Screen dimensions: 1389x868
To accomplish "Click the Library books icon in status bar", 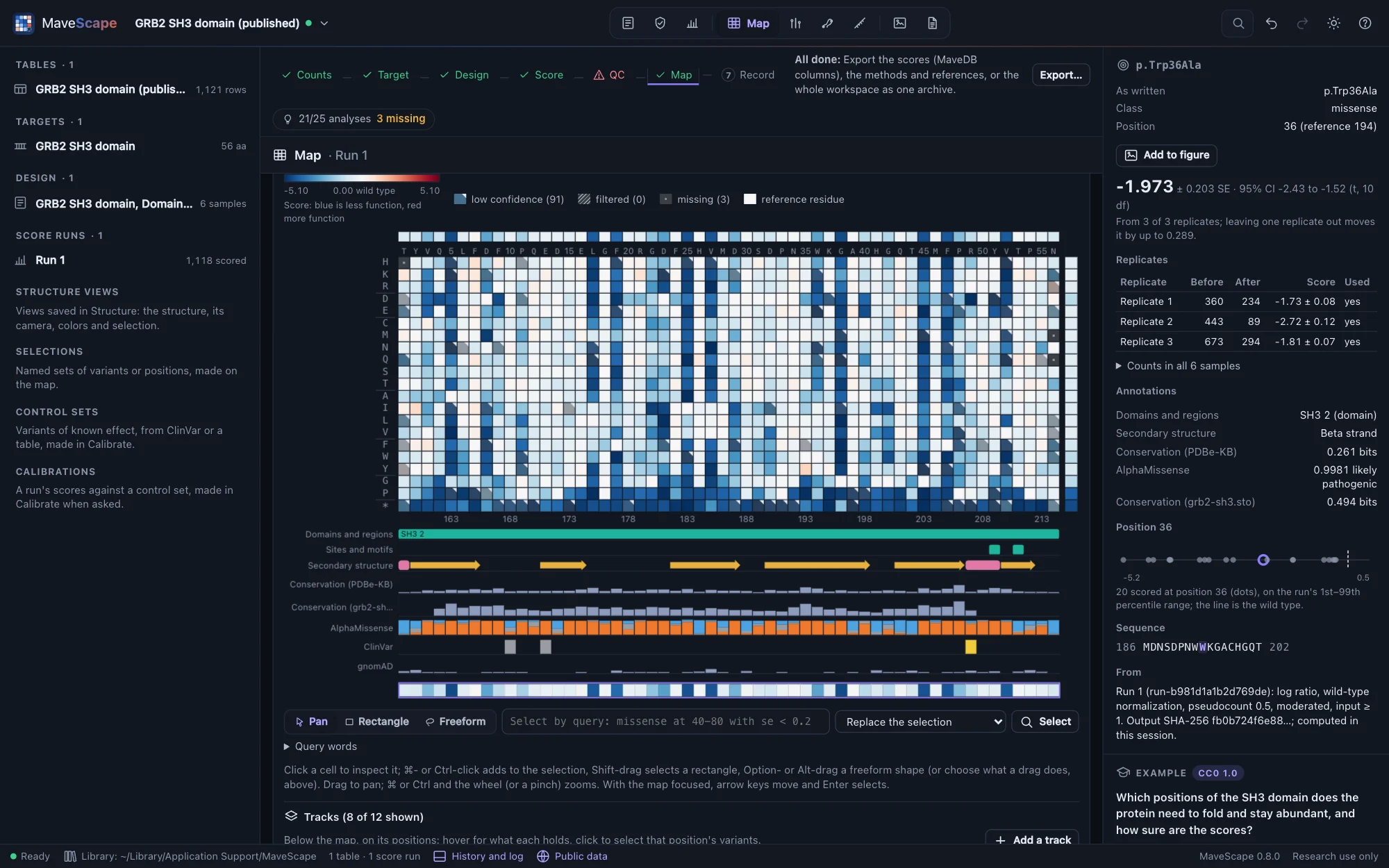I will coord(70,856).
